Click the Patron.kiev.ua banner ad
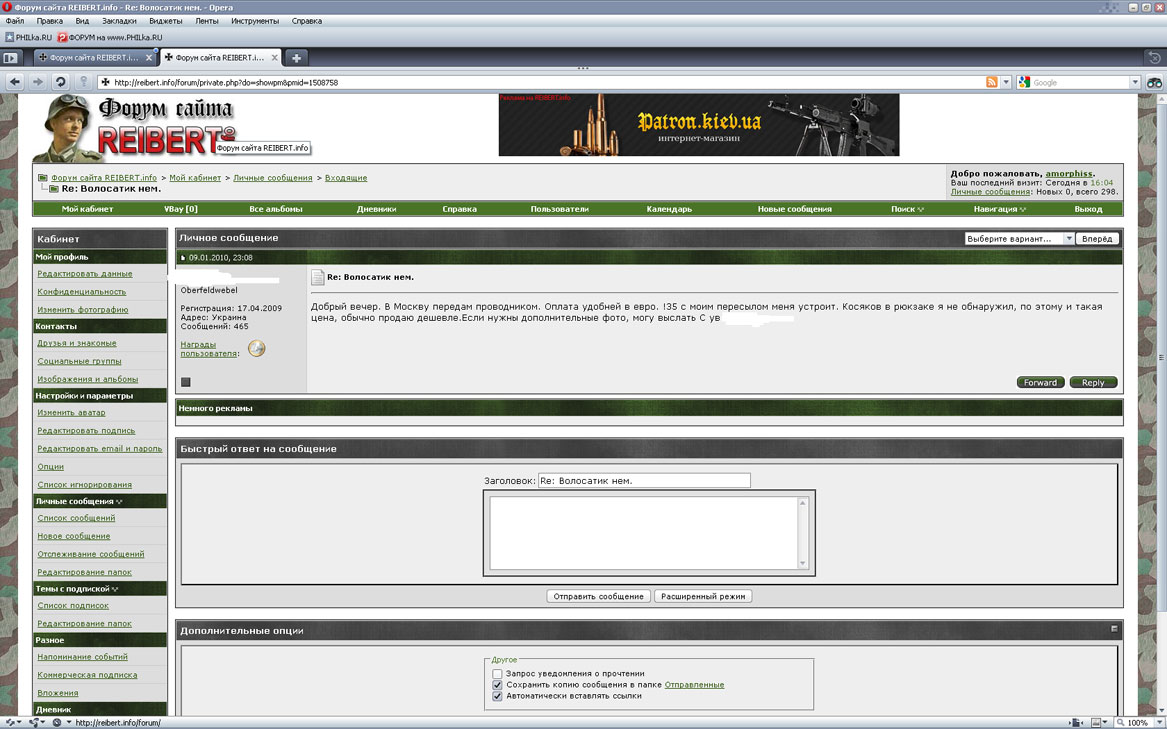Screen dimensions: 1167x729 [699, 124]
